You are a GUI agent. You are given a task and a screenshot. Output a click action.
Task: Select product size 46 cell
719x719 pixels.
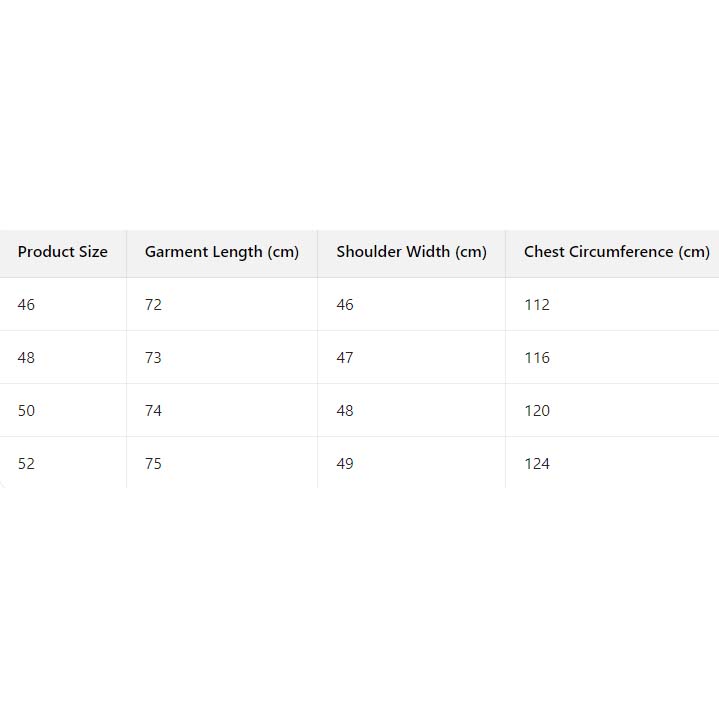point(26,305)
